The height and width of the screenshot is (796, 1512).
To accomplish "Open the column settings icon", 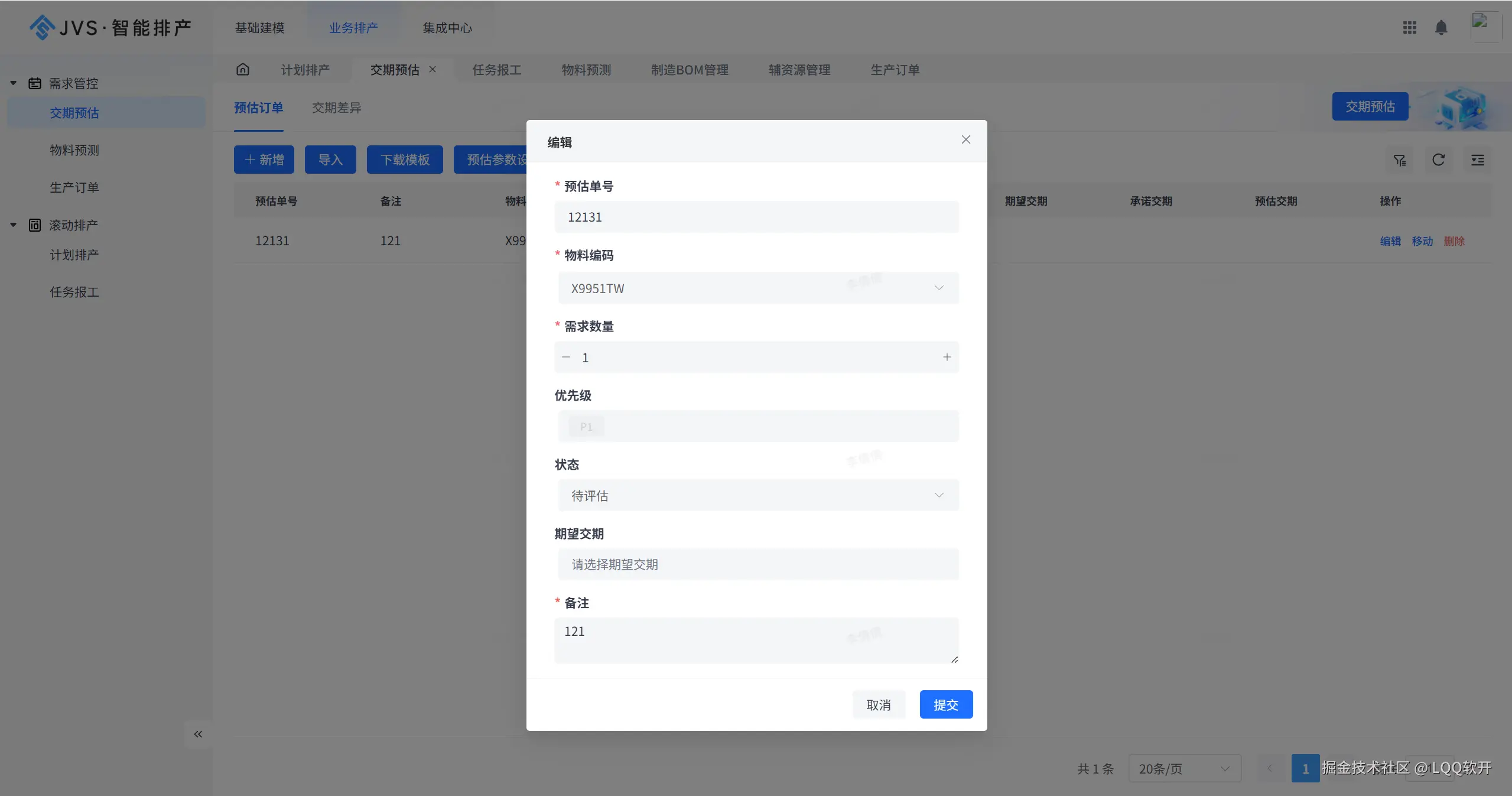I will pyautogui.click(x=1478, y=160).
